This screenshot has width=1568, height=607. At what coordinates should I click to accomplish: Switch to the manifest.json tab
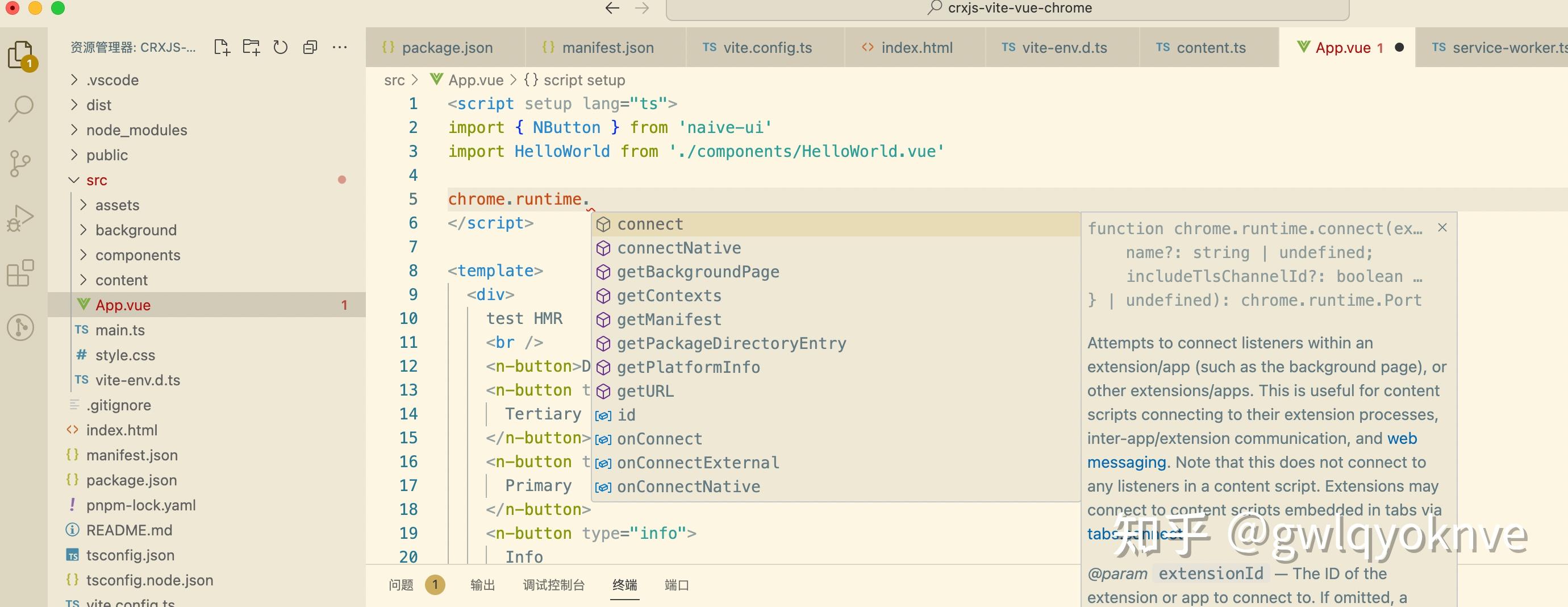(x=607, y=48)
